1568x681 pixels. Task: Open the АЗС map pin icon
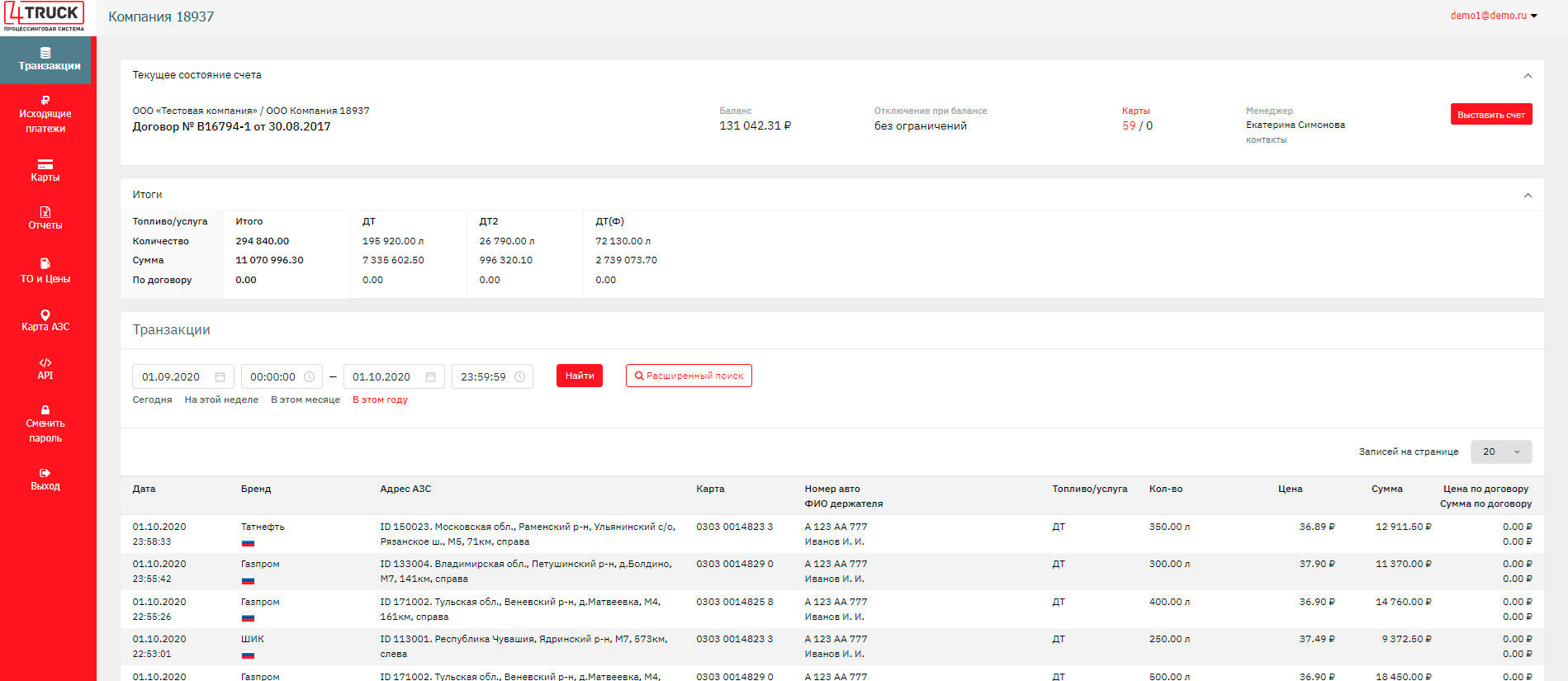pos(45,314)
